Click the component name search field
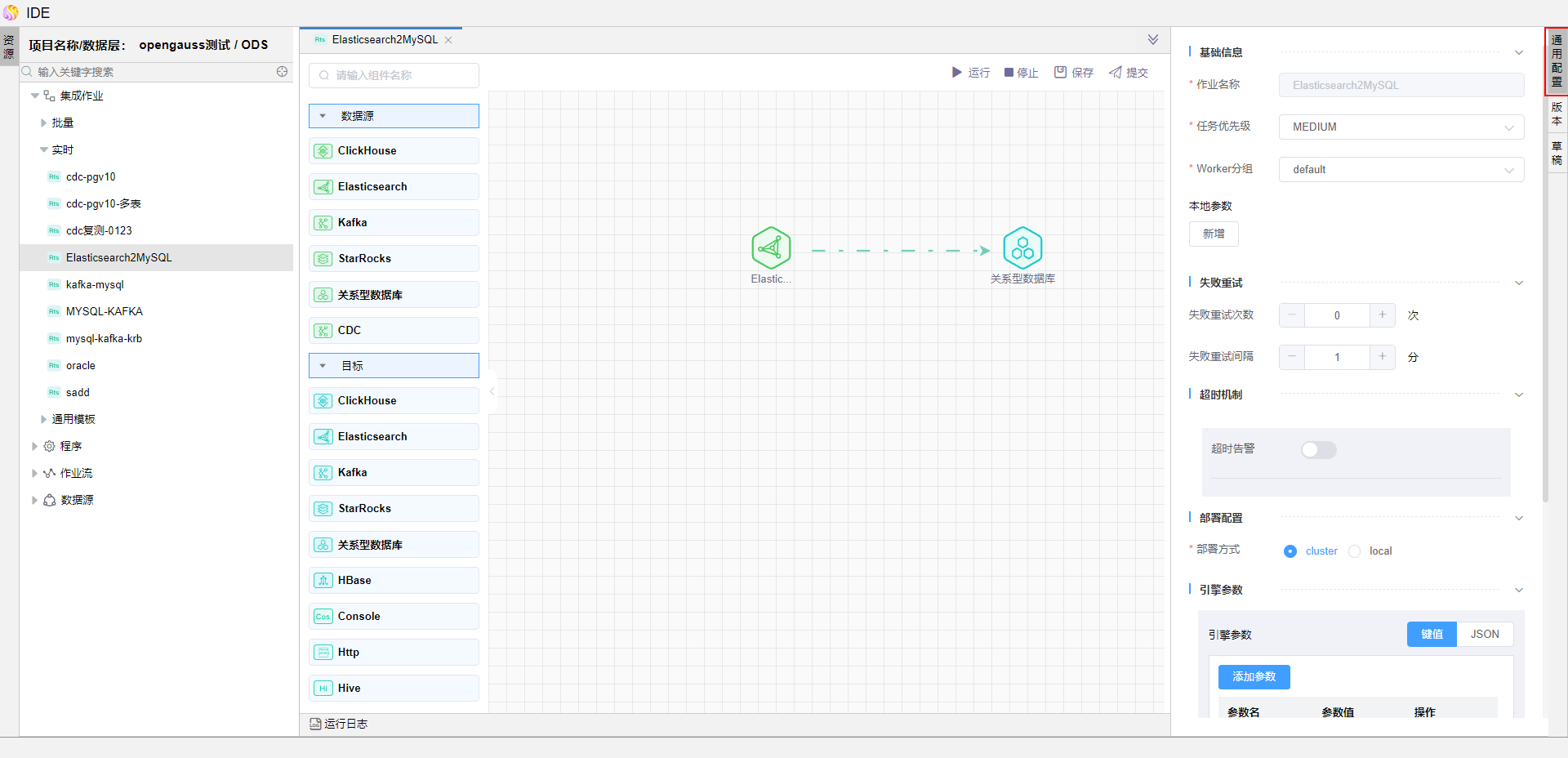Screen dimensions: 1568x758 394,76
